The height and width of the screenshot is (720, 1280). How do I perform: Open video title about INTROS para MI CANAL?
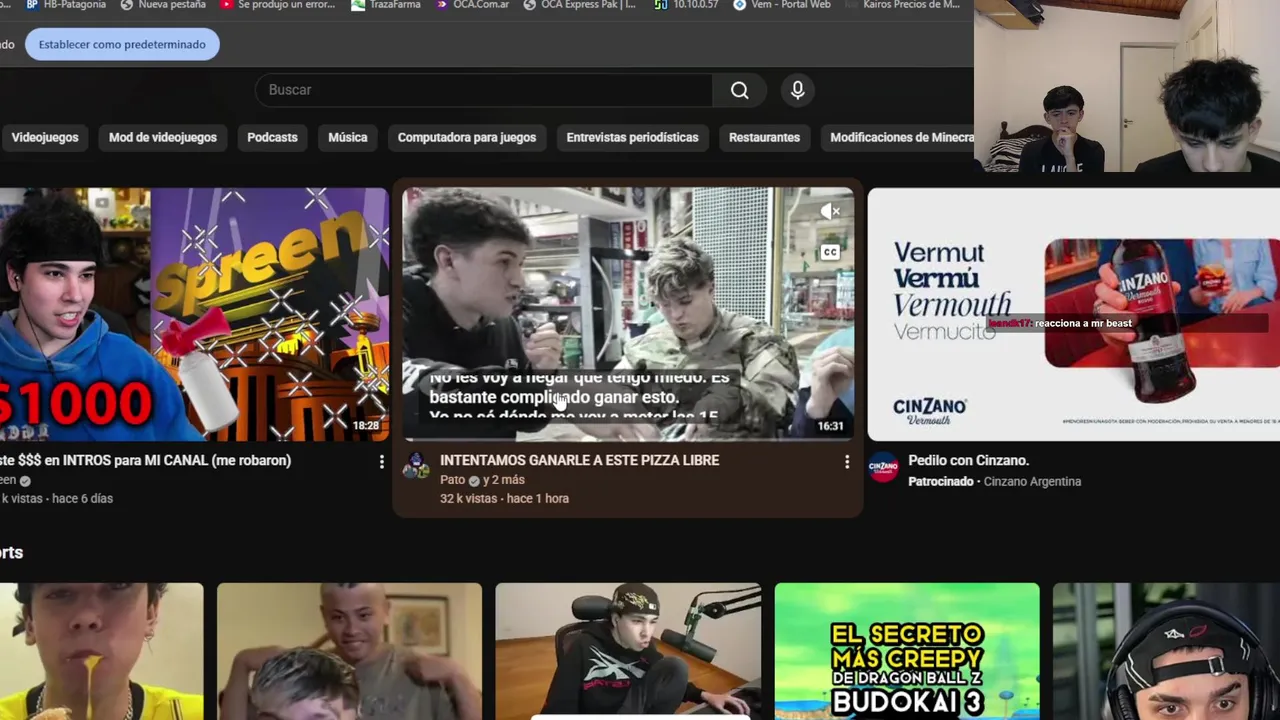click(x=146, y=460)
